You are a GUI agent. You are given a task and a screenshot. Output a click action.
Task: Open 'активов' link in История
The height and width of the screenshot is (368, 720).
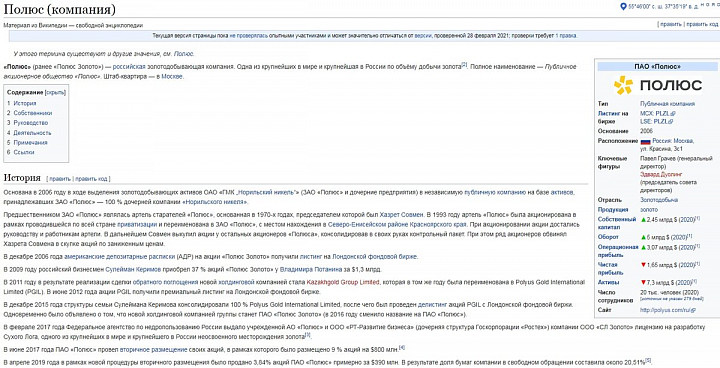(562, 192)
